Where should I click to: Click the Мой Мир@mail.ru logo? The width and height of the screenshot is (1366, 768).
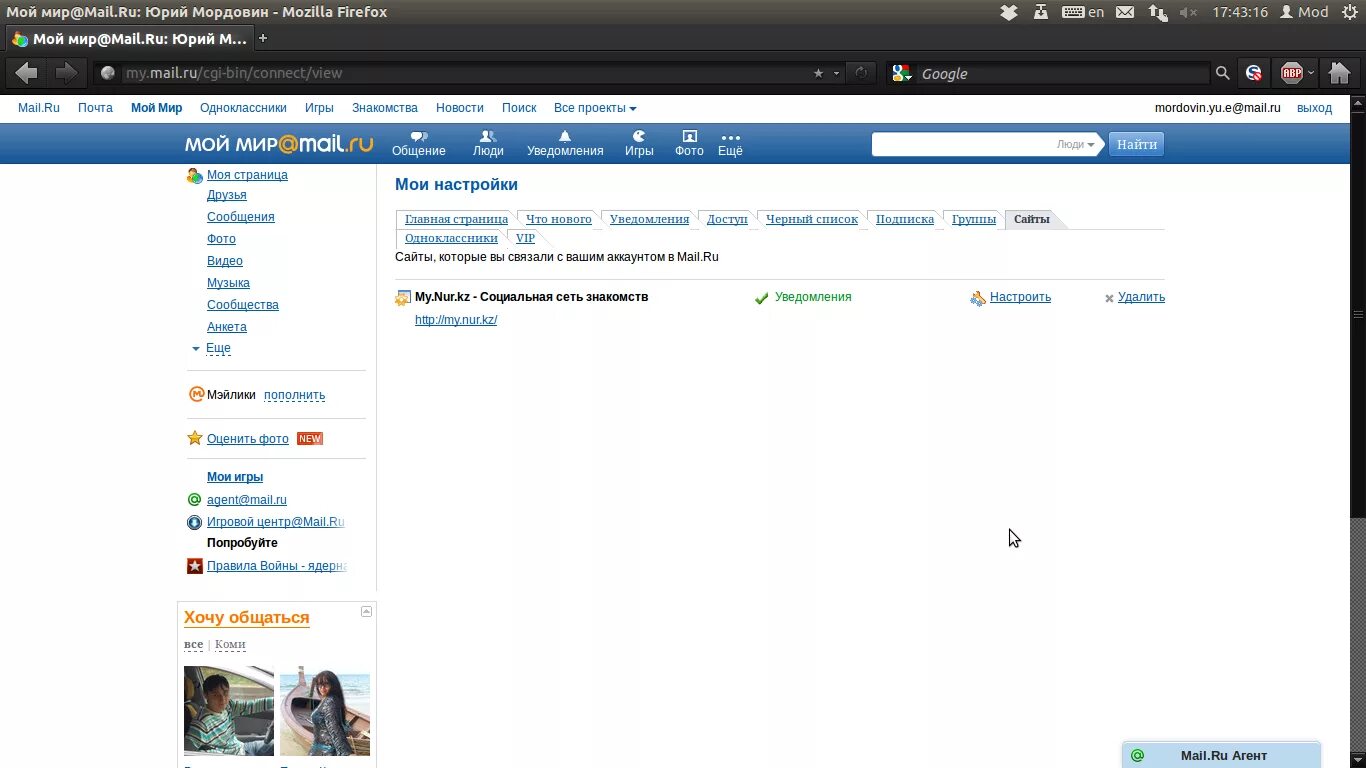pyautogui.click(x=279, y=144)
